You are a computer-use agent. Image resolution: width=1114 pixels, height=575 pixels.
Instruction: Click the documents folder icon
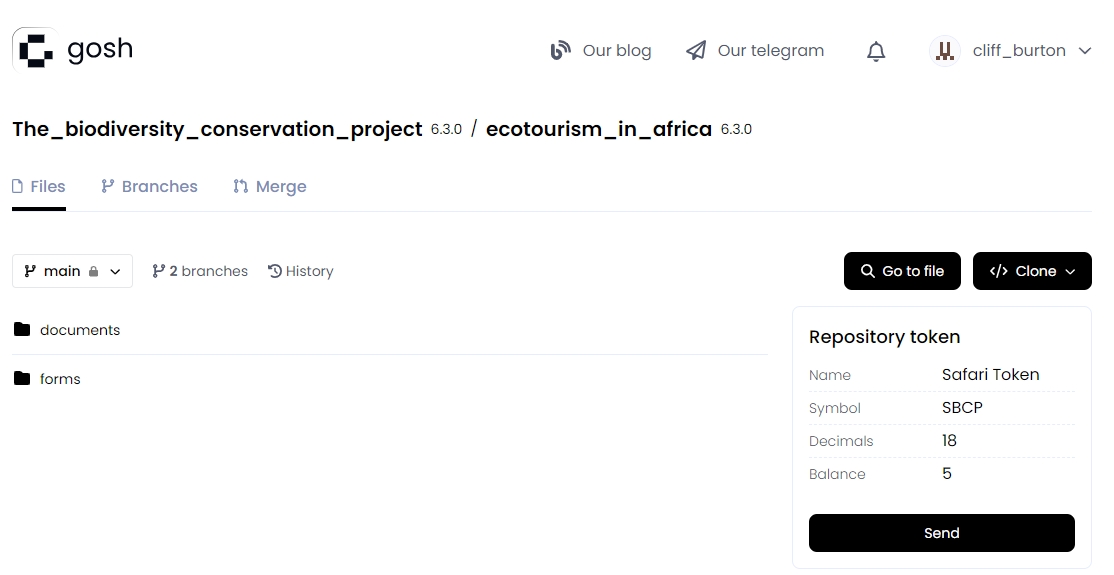[x=22, y=330]
